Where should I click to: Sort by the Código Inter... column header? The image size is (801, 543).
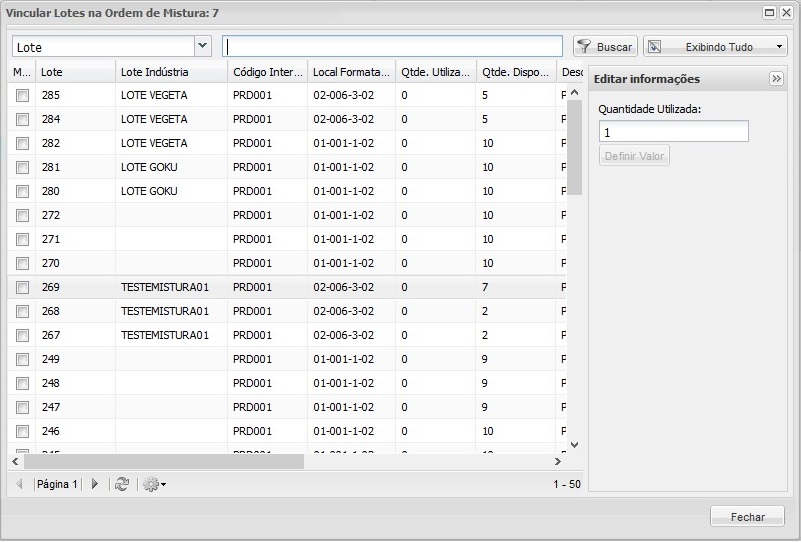pos(268,72)
